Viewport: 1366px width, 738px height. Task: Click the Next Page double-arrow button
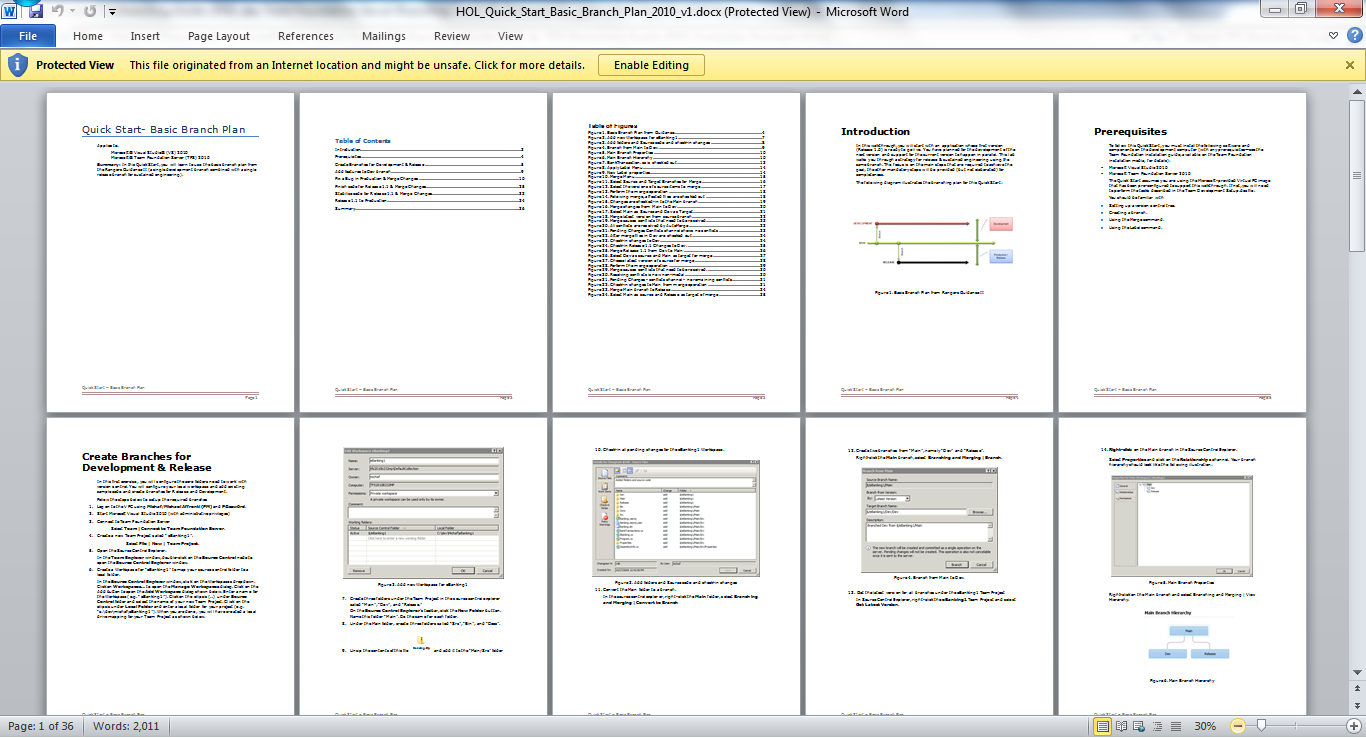pyautogui.click(x=1357, y=706)
